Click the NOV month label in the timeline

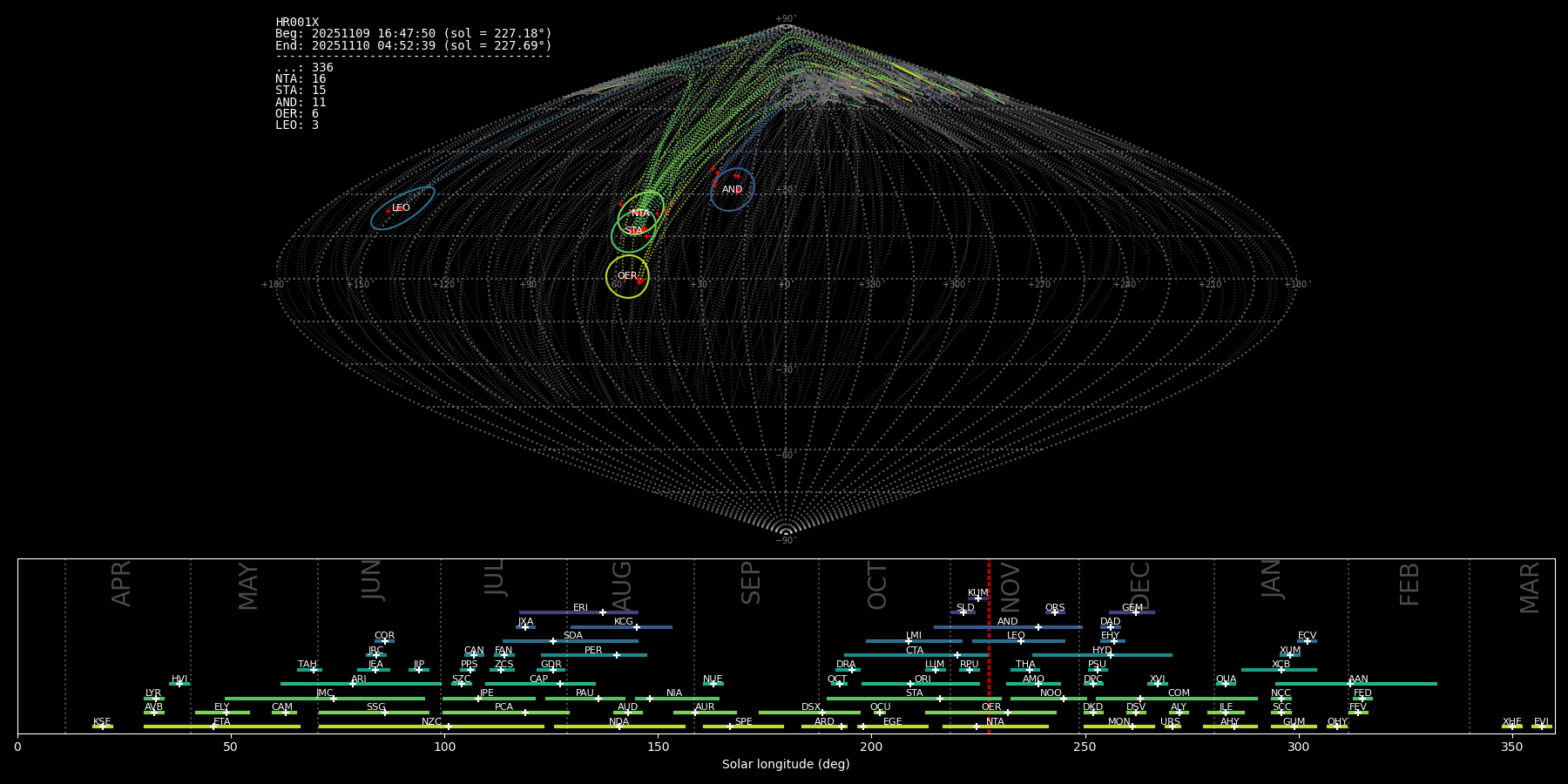pyautogui.click(x=1010, y=585)
